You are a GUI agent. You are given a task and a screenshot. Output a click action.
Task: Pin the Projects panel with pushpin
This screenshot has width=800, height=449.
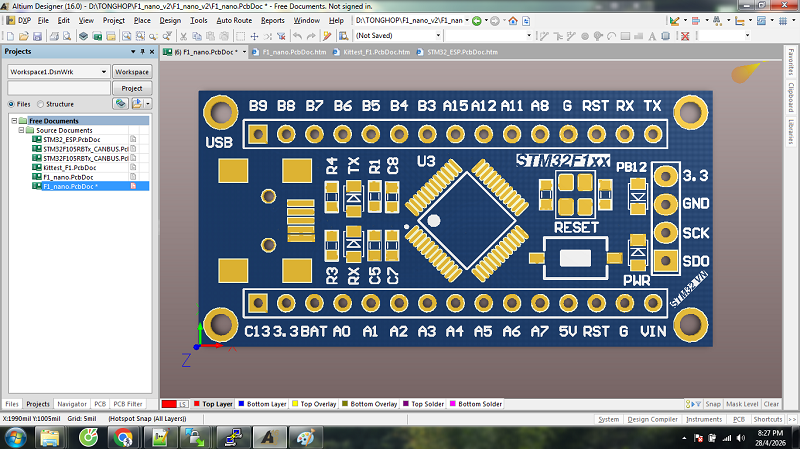[142, 52]
